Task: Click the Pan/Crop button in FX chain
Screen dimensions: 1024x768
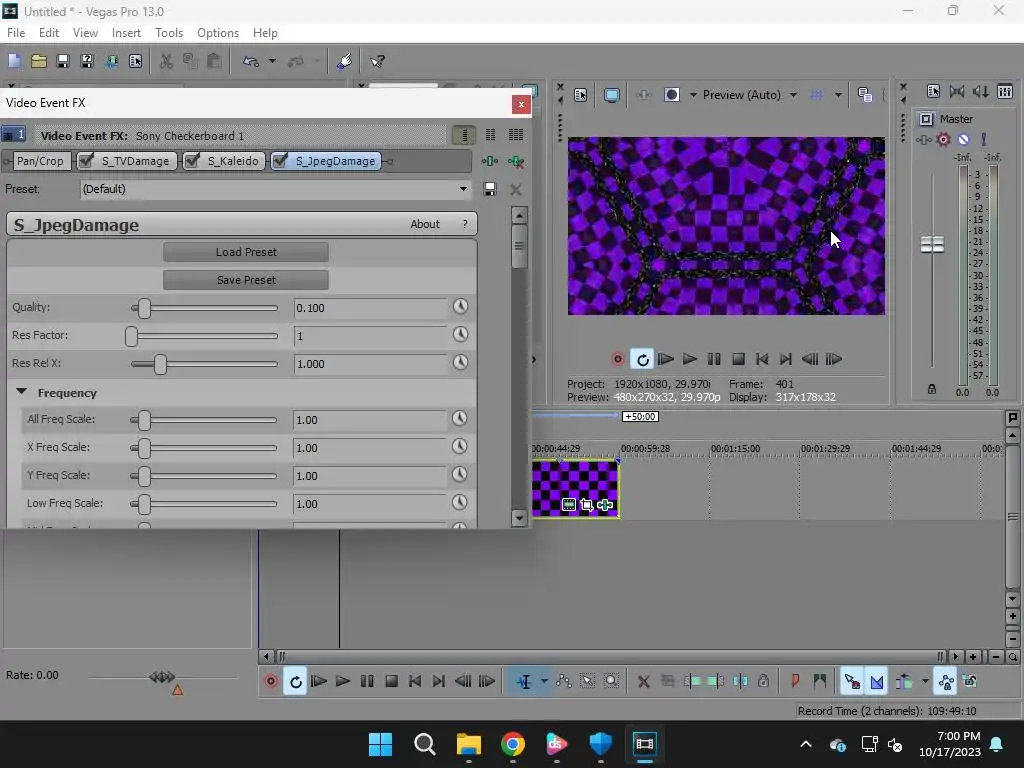Action: [40, 161]
